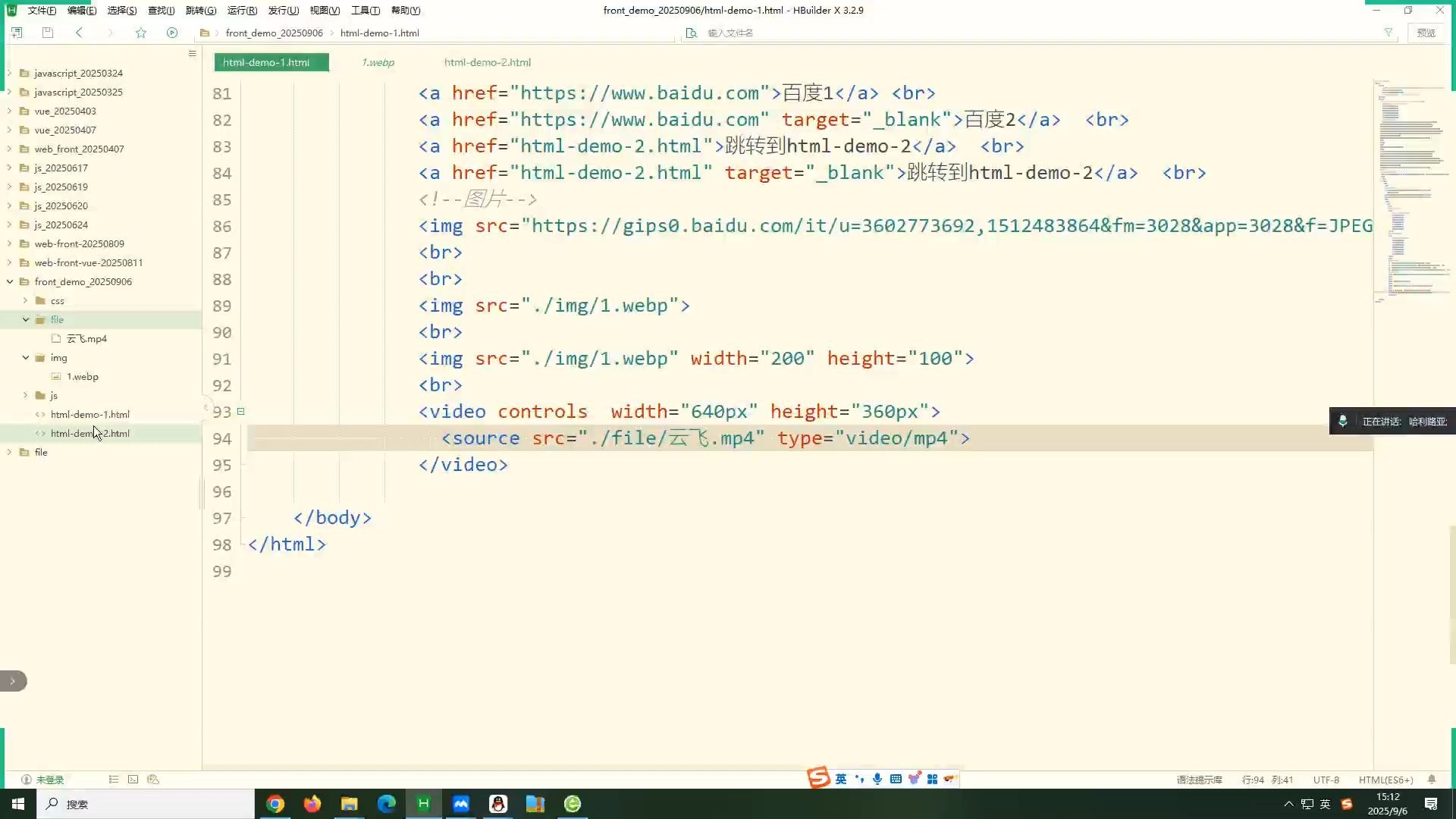Open File Explorer from the taskbar

(349, 804)
